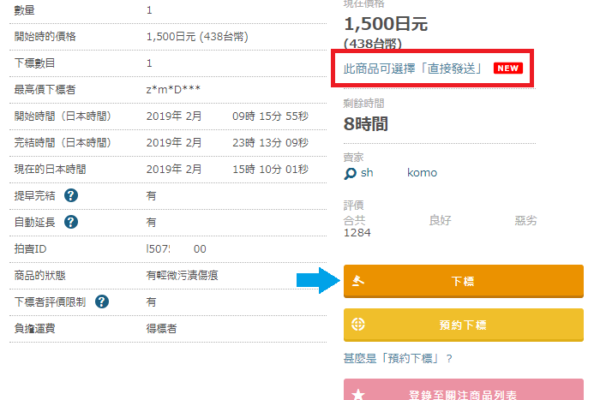600x400 pixels.
Task: Click the question mark beside 自動延長
Action: pos(71,222)
